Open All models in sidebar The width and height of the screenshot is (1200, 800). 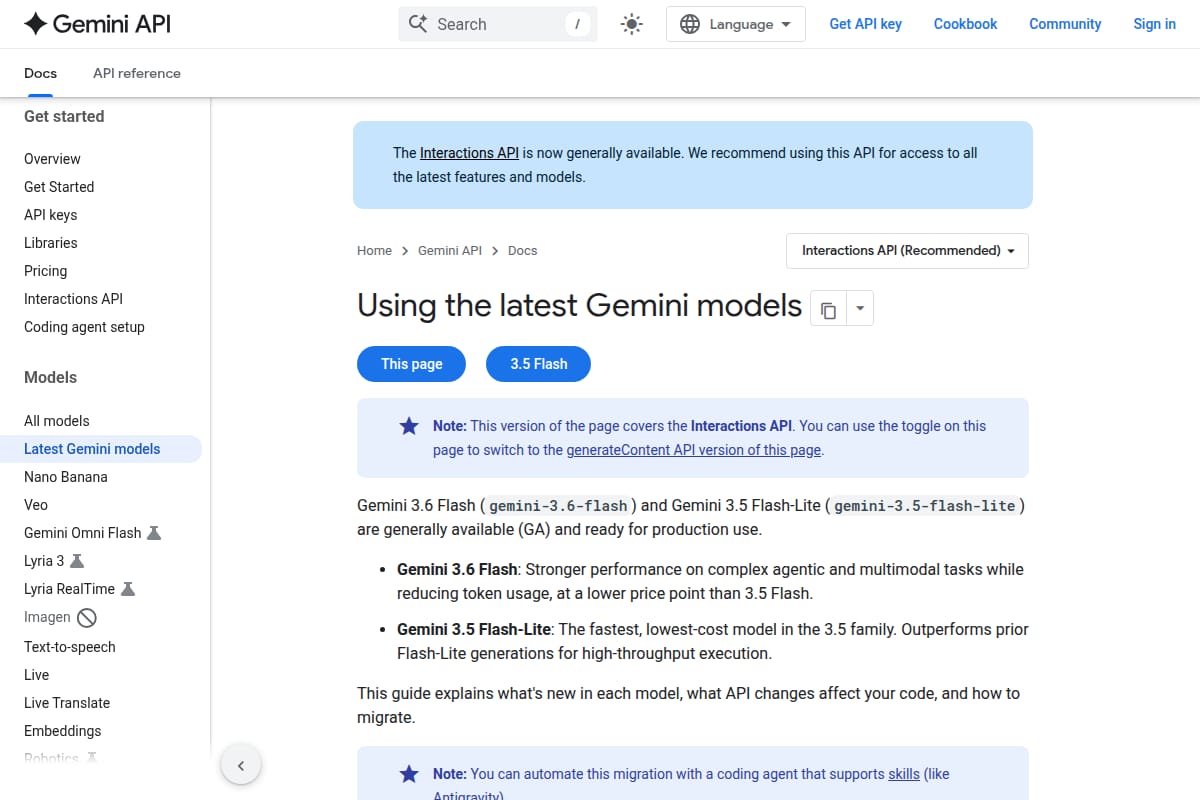(57, 421)
